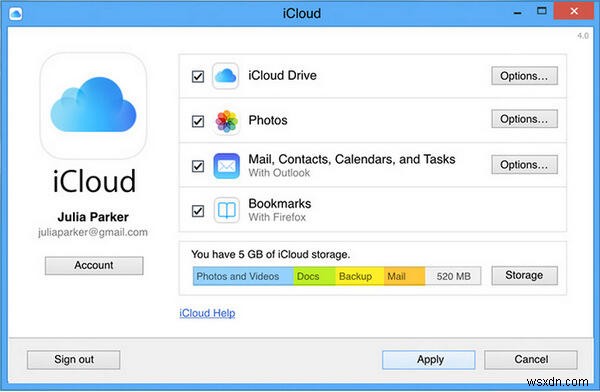Uncheck the iCloud Drive checkbox
This screenshot has width=600, height=392.
pyautogui.click(x=198, y=77)
